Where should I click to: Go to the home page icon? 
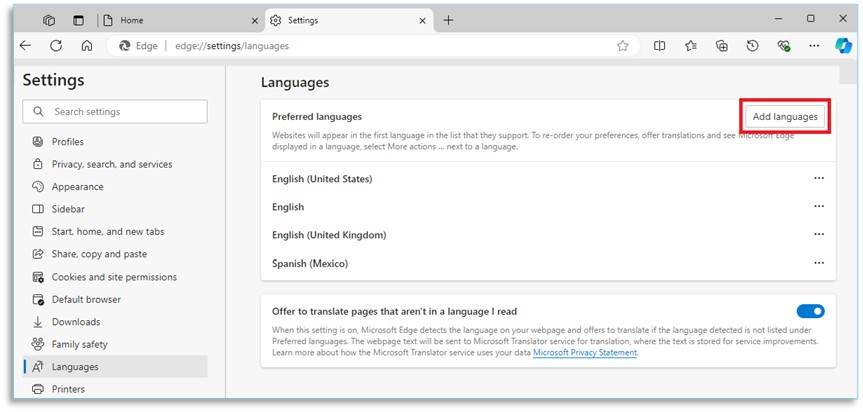[86, 46]
